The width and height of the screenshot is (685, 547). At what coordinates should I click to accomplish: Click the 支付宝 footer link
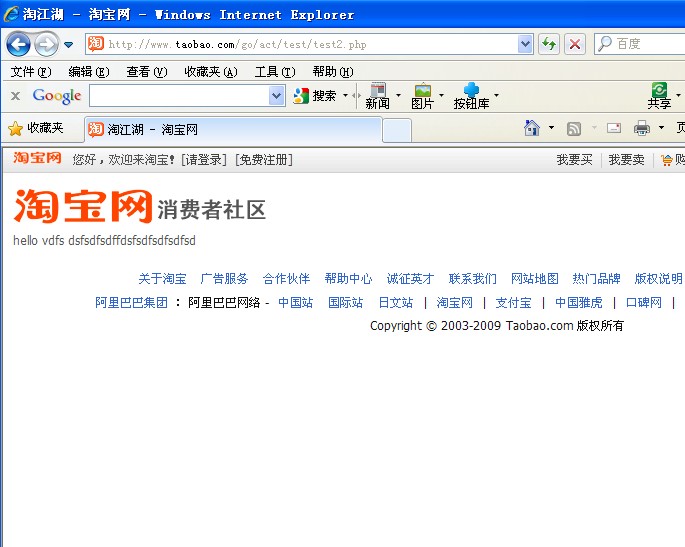pos(513,302)
